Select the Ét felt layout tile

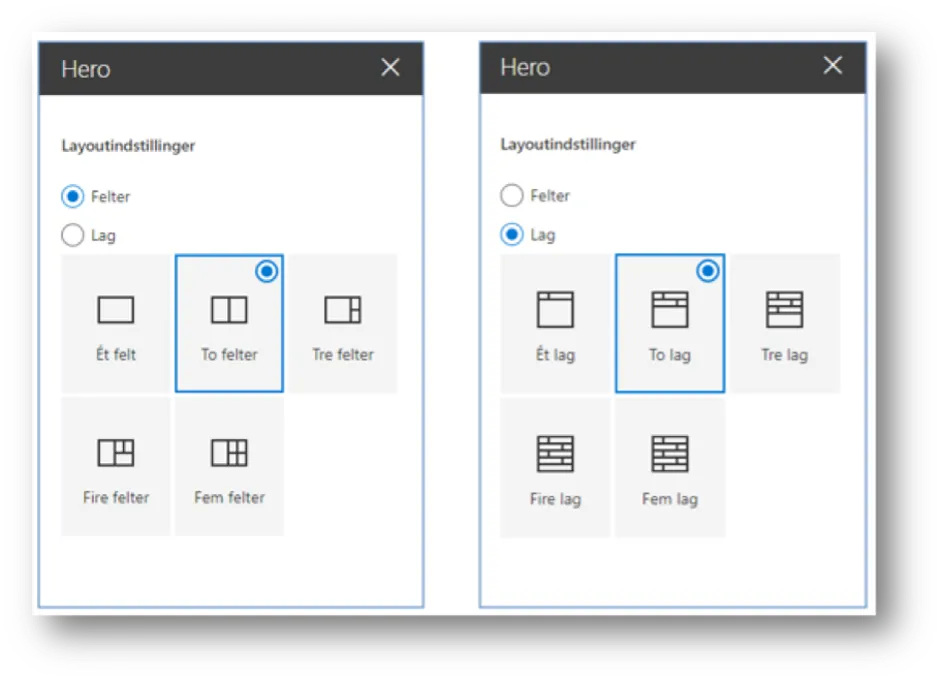pos(115,323)
